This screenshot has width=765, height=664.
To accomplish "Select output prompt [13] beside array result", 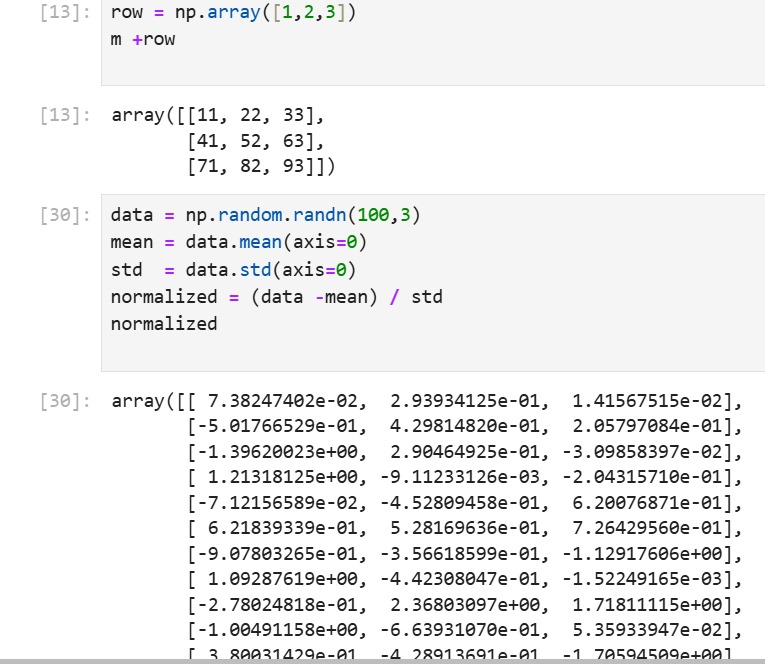I will click(x=65, y=116).
